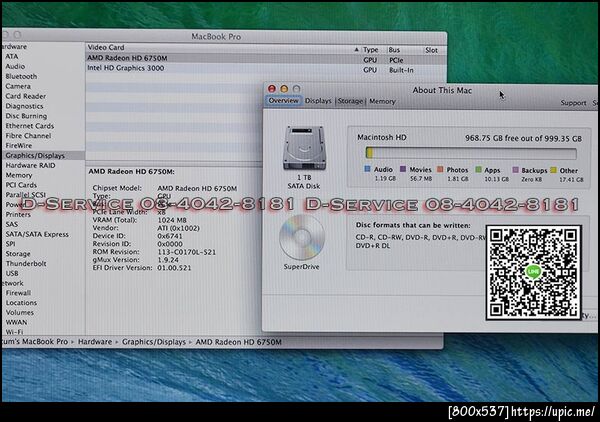Click the purple Movies legend swatch
This screenshot has height=422, width=600.
click(x=403, y=169)
